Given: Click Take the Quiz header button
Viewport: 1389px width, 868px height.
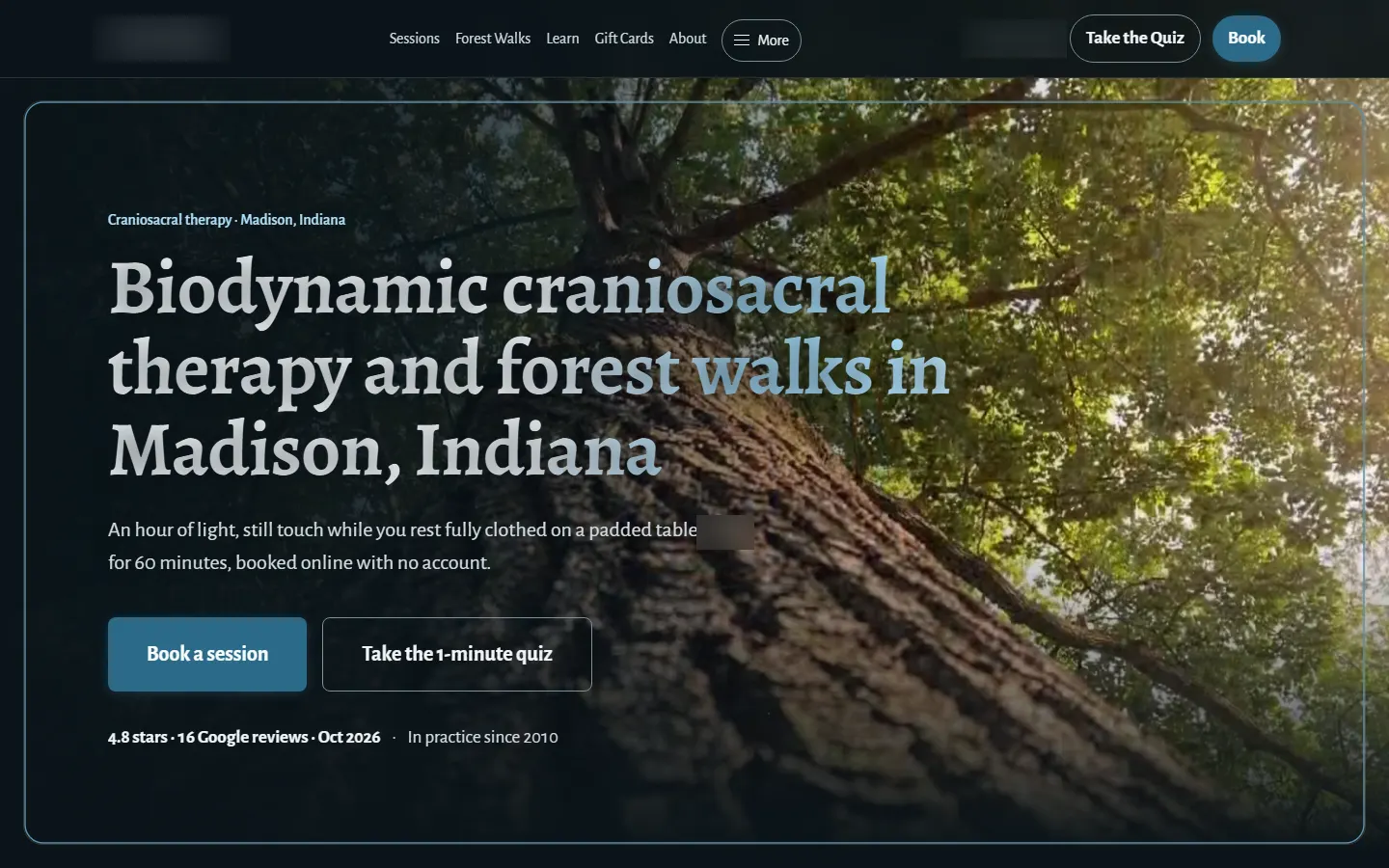Looking at the screenshot, I should pos(1134,39).
